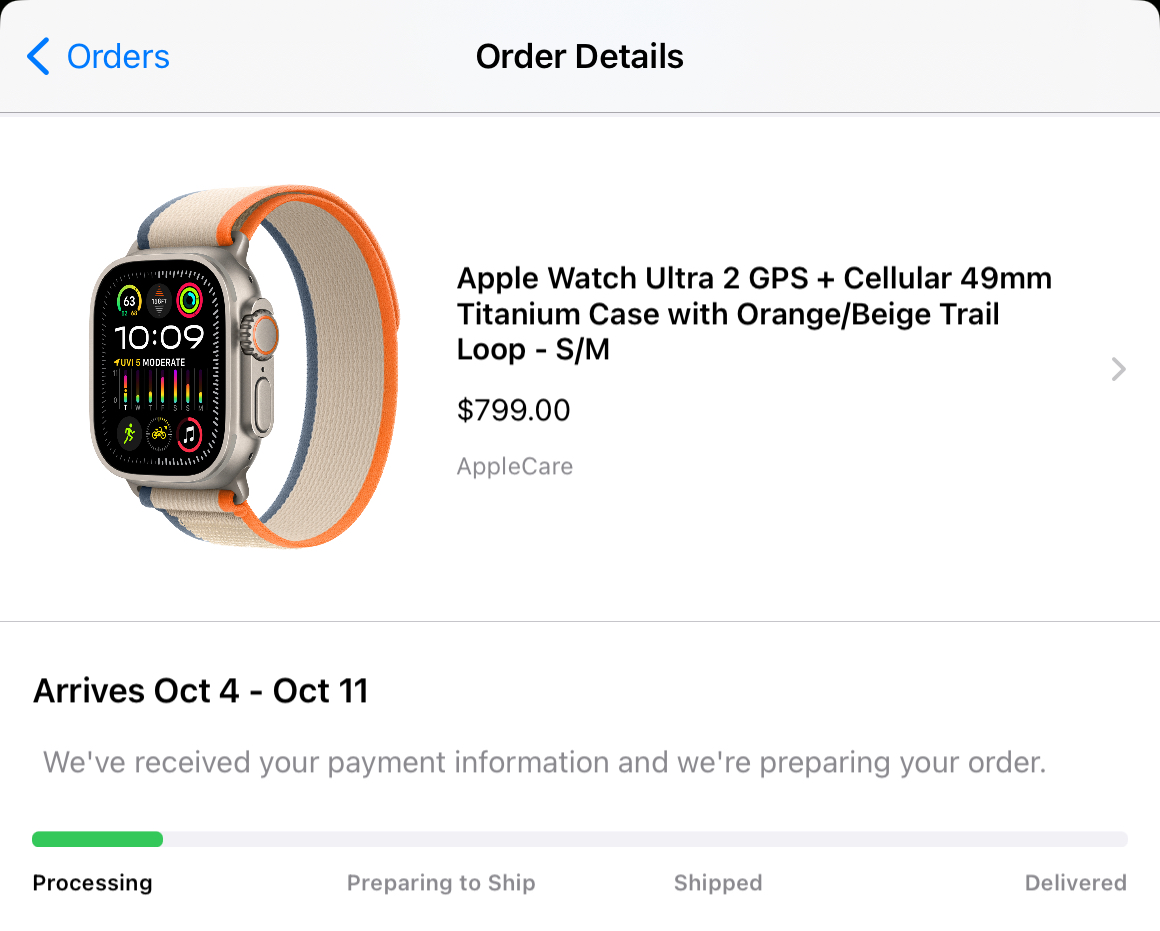This screenshot has height=931, width=1160.
Task: Select the Shipped step label
Action: 717,883
